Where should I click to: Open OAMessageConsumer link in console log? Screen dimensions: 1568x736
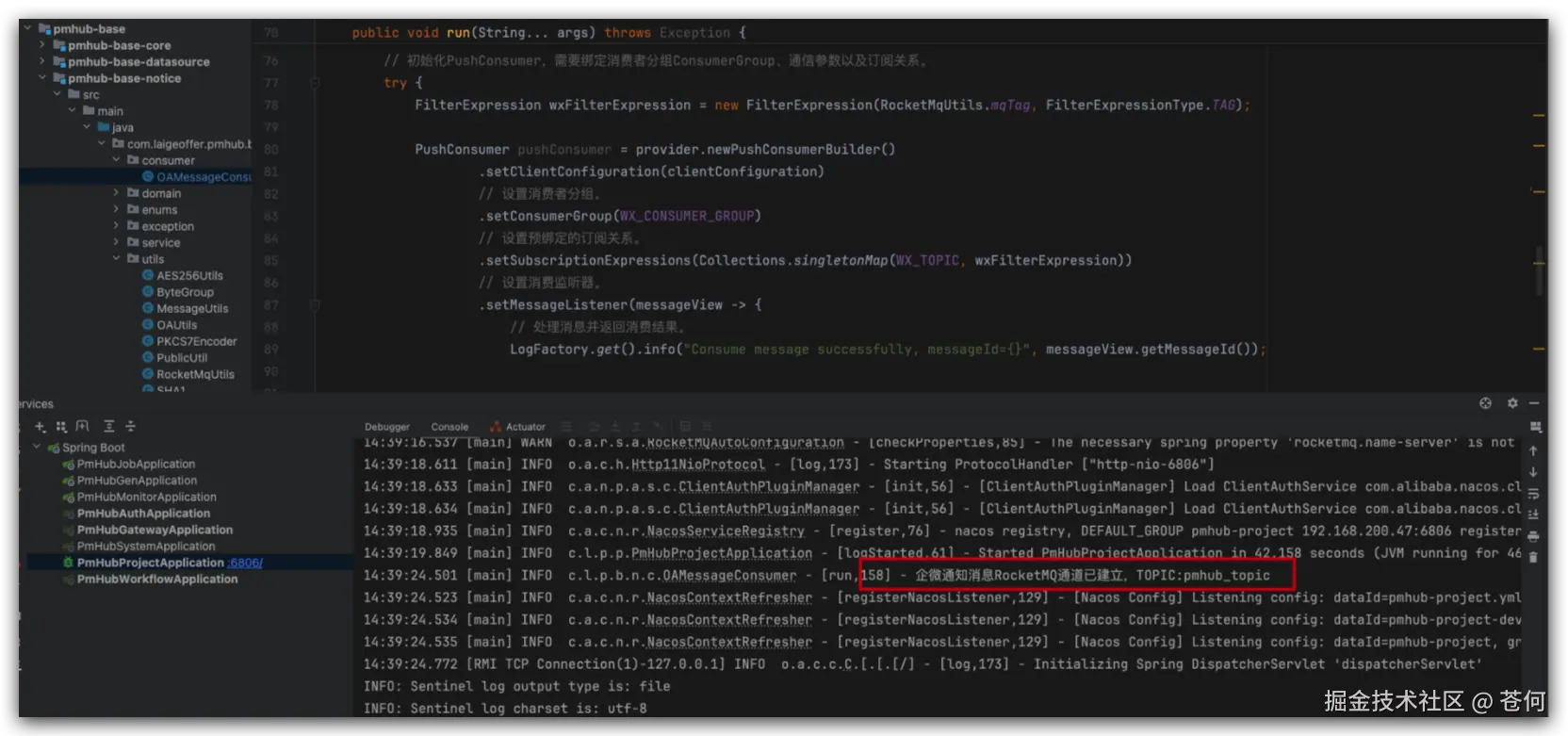click(729, 575)
